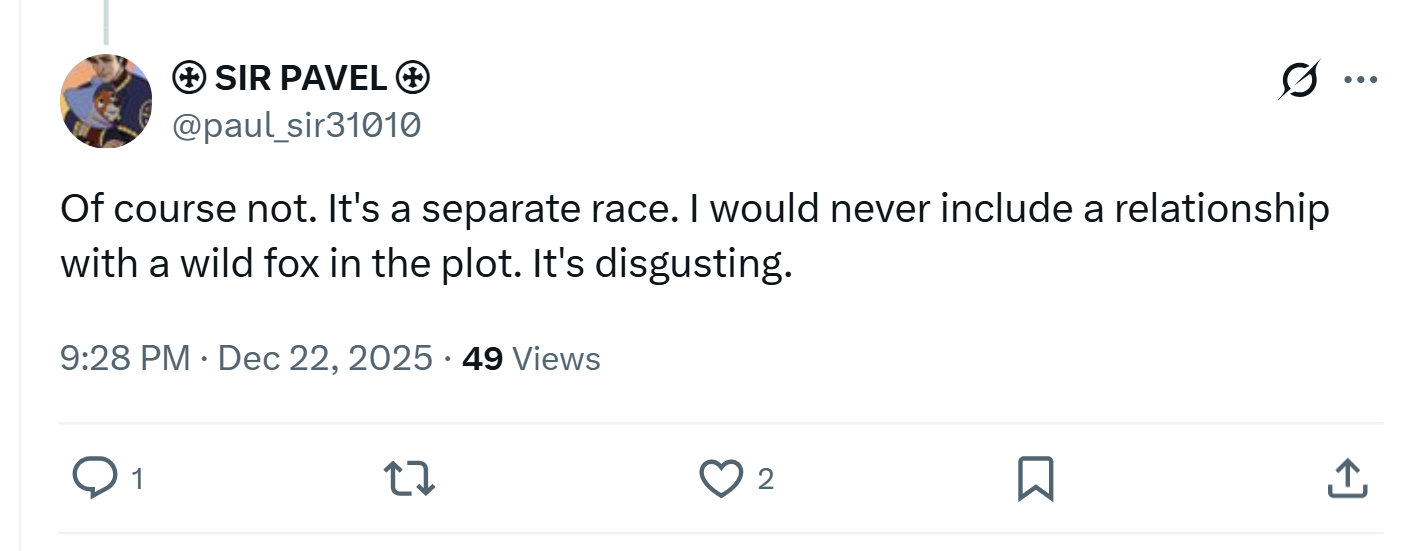
Task: Click the like count number 2
Action: point(765,480)
